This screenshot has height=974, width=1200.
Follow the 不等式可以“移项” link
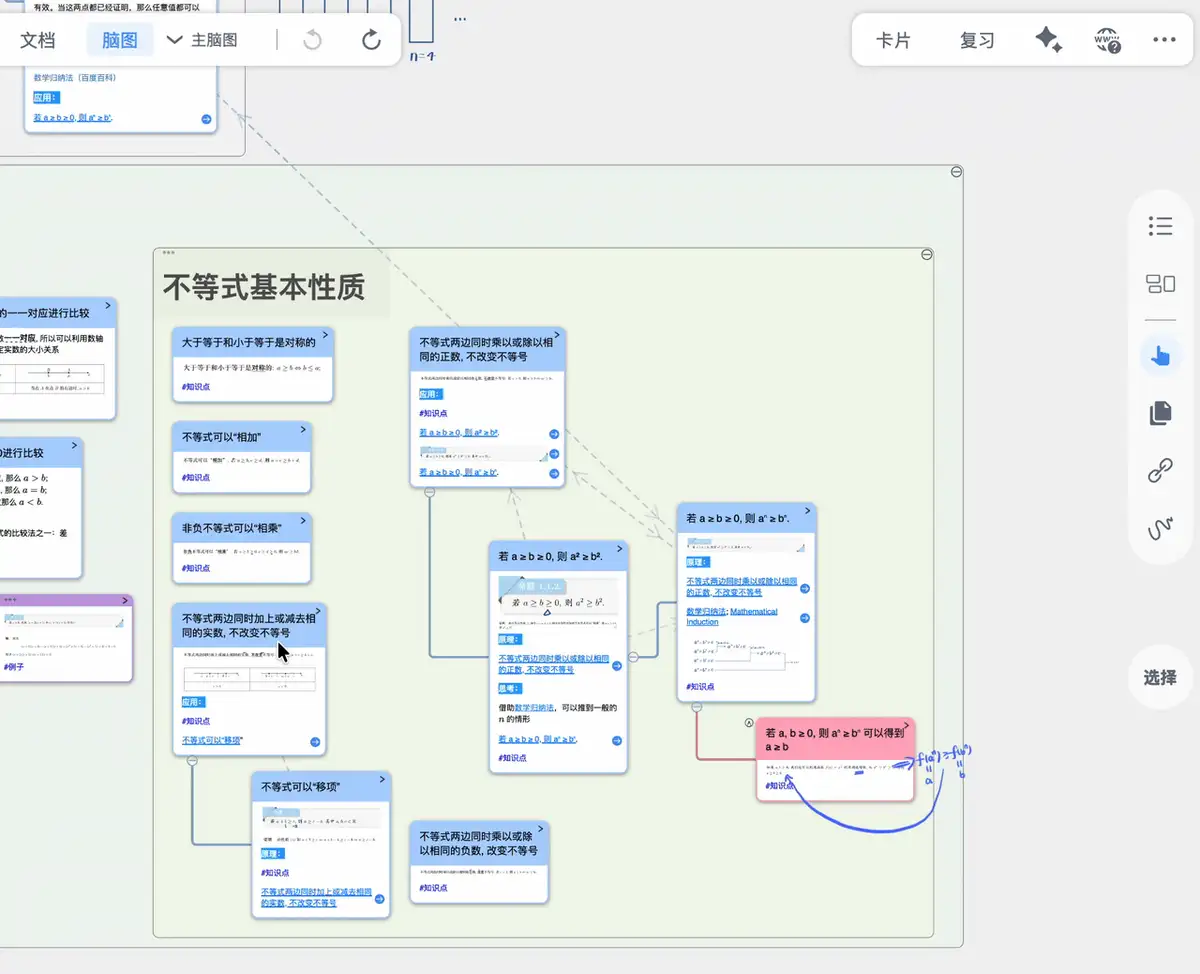click(x=212, y=741)
